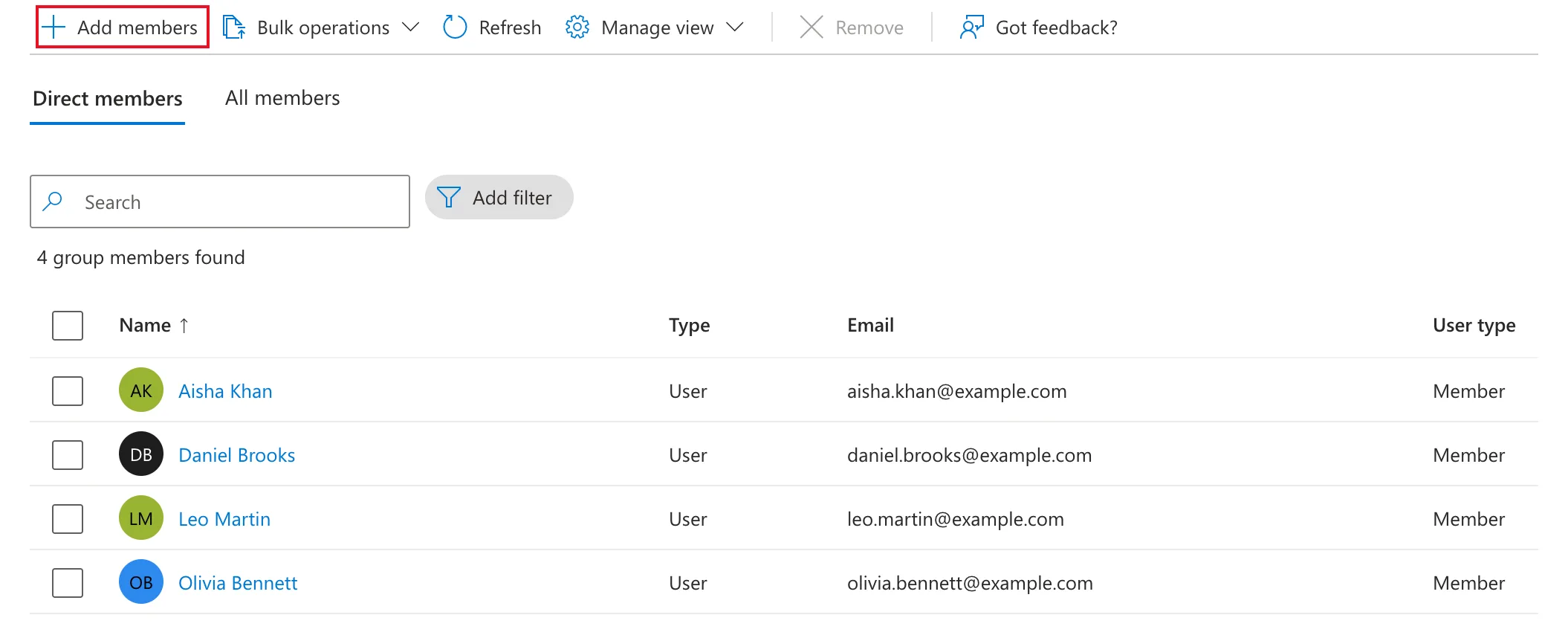1568x638 pixels.
Task: Click the Type column header
Action: coord(689,326)
